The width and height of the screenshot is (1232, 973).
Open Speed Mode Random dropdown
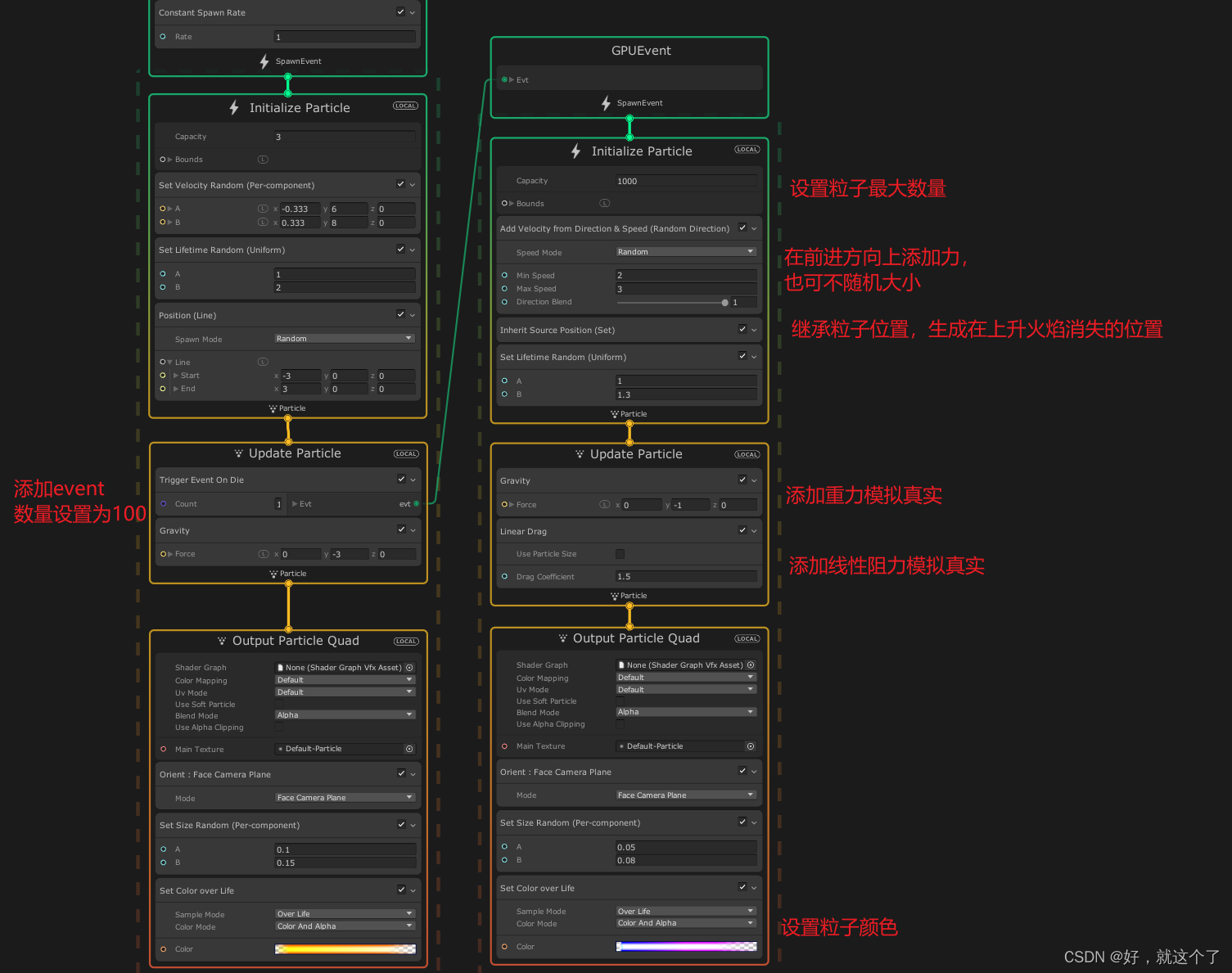coord(686,252)
